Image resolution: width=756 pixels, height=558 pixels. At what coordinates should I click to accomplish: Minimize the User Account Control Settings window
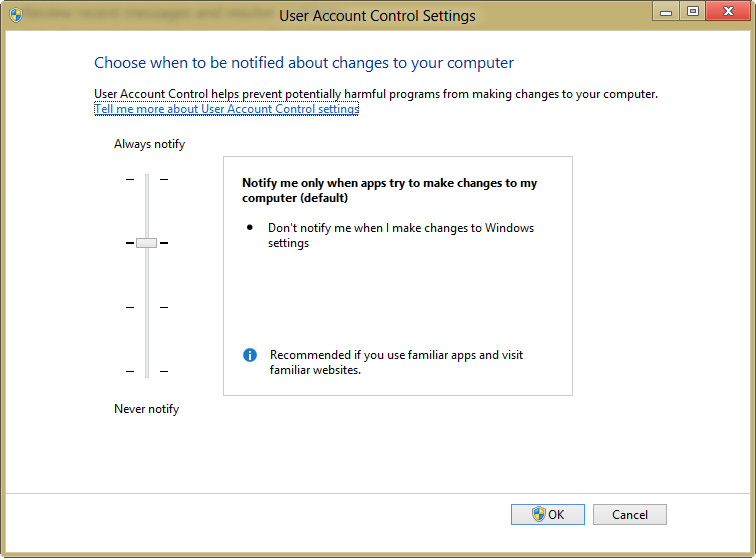click(x=667, y=11)
